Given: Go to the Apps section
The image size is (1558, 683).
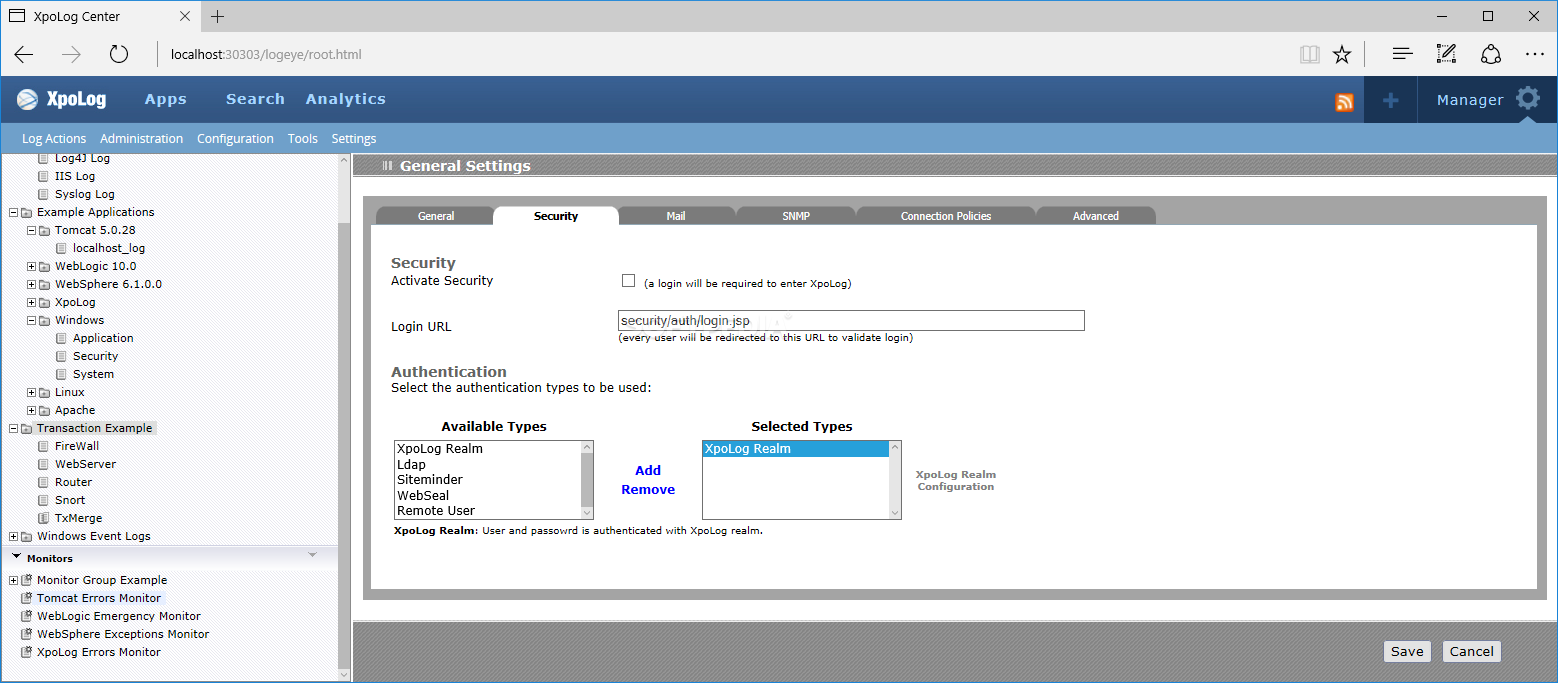Looking at the screenshot, I should 166,99.
